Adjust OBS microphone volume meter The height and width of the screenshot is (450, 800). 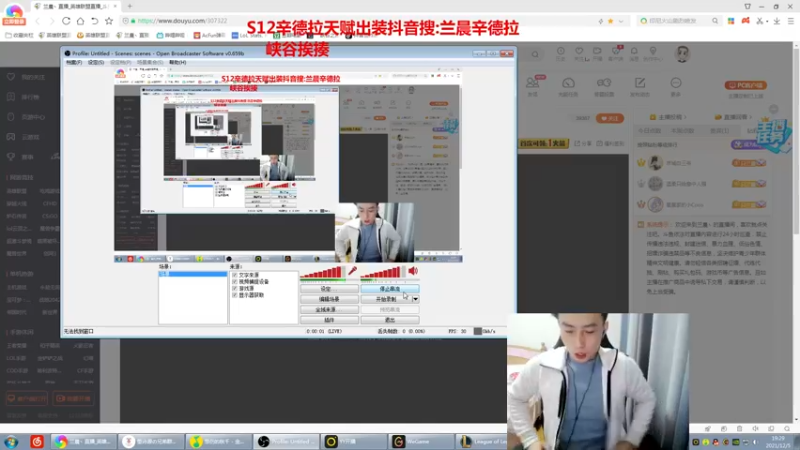(x=322, y=273)
